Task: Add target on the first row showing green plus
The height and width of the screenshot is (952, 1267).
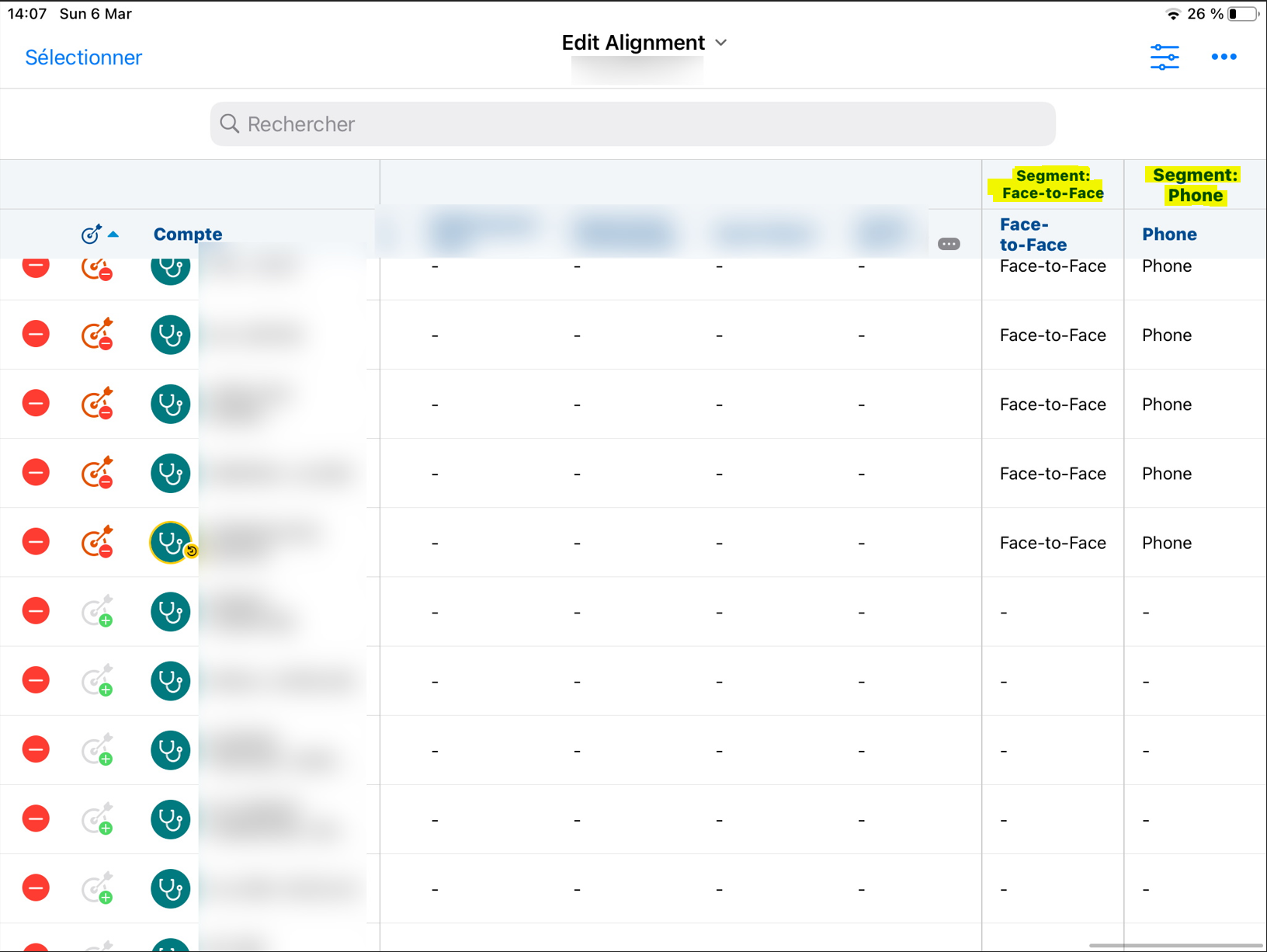Action: click(x=98, y=611)
